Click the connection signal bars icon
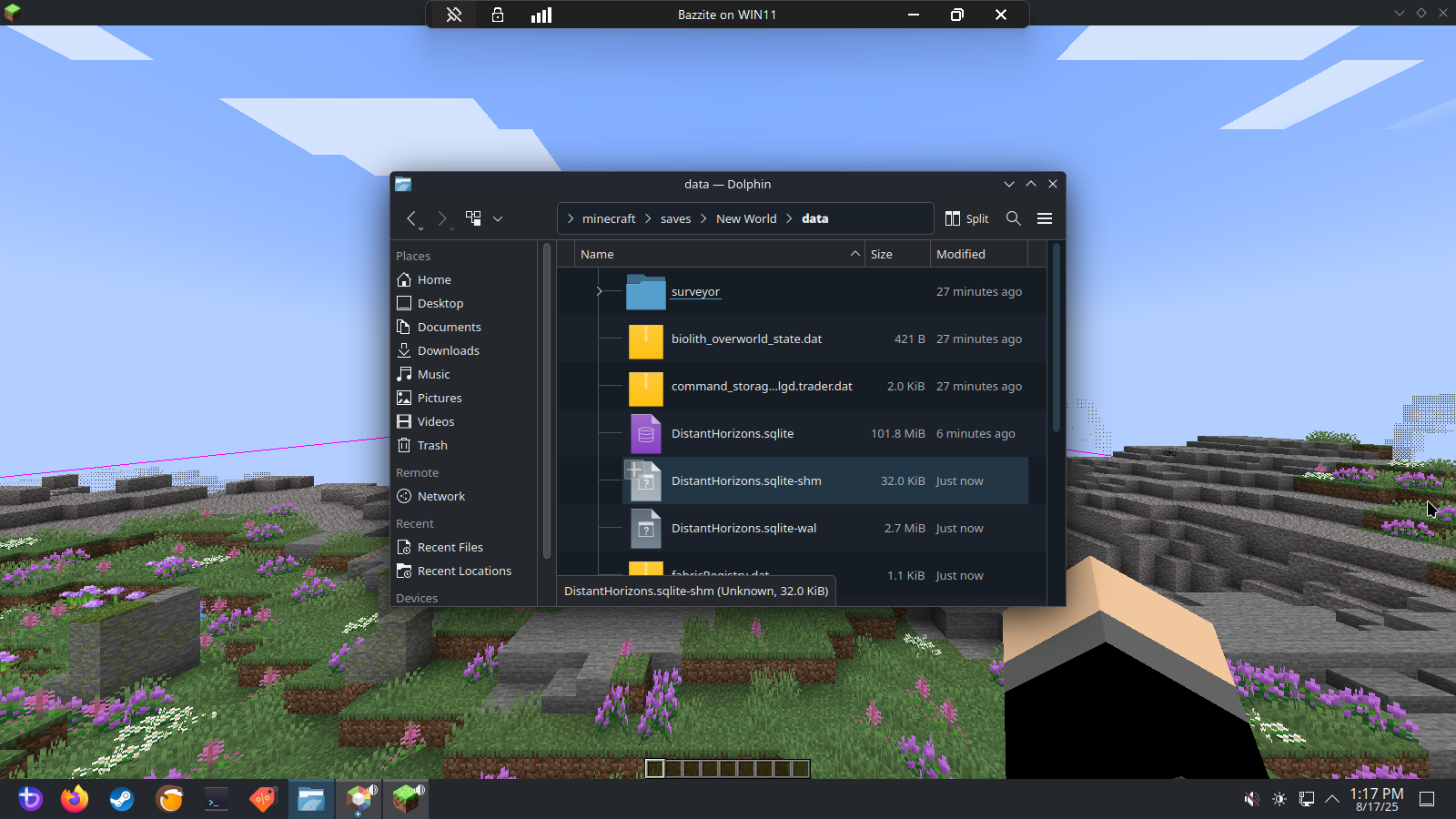This screenshot has height=819, width=1456. click(541, 15)
